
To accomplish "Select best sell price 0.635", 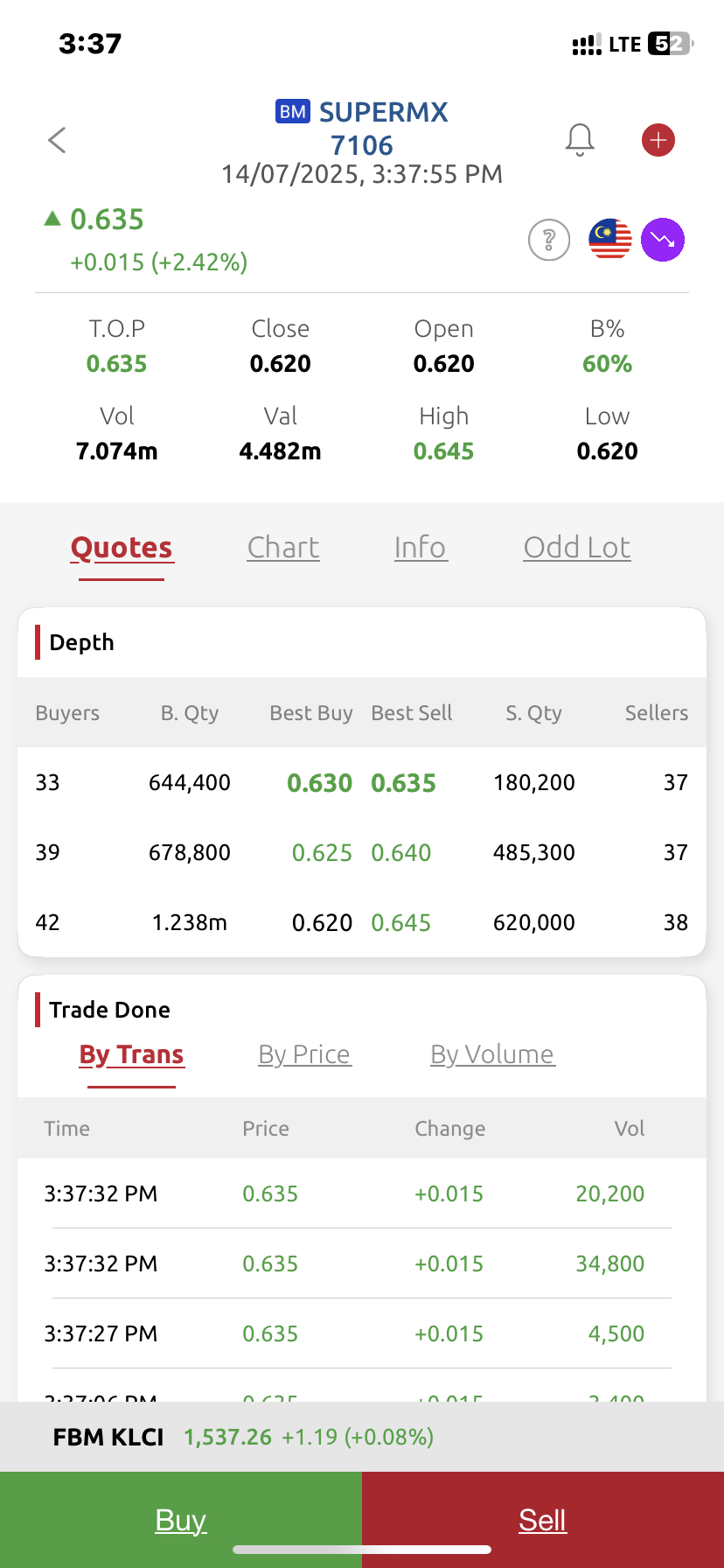I will pos(403,783).
